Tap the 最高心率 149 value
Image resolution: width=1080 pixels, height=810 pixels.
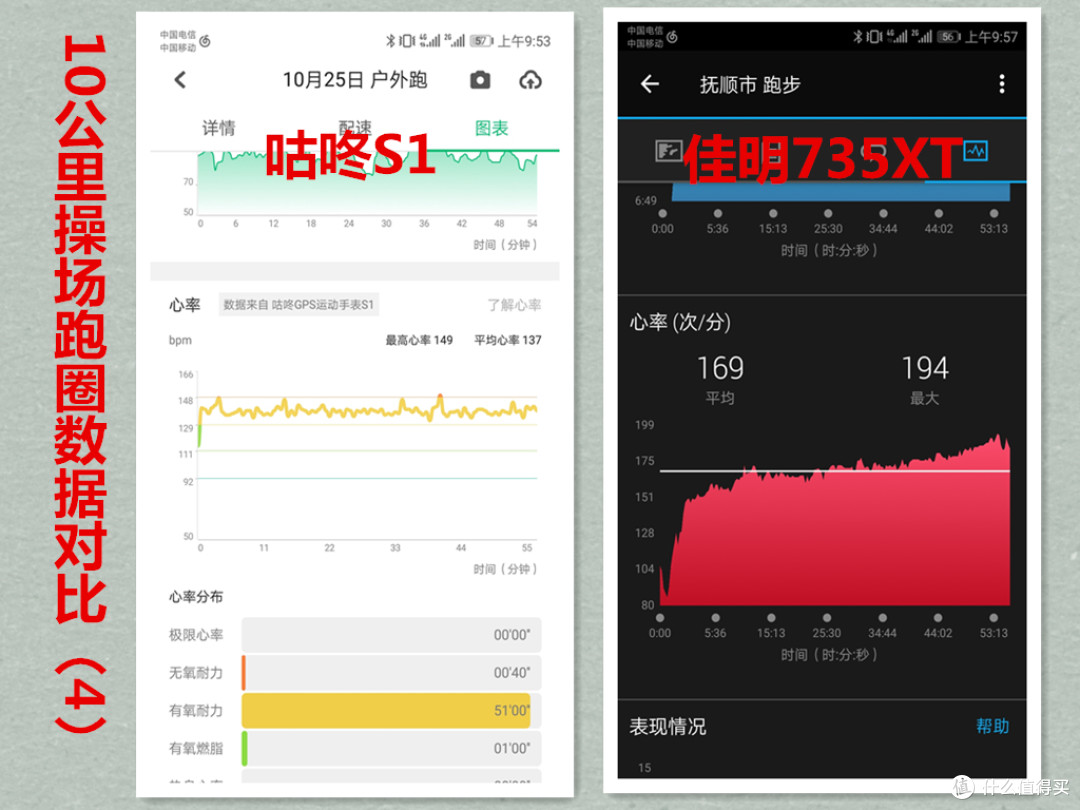click(x=419, y=340)
